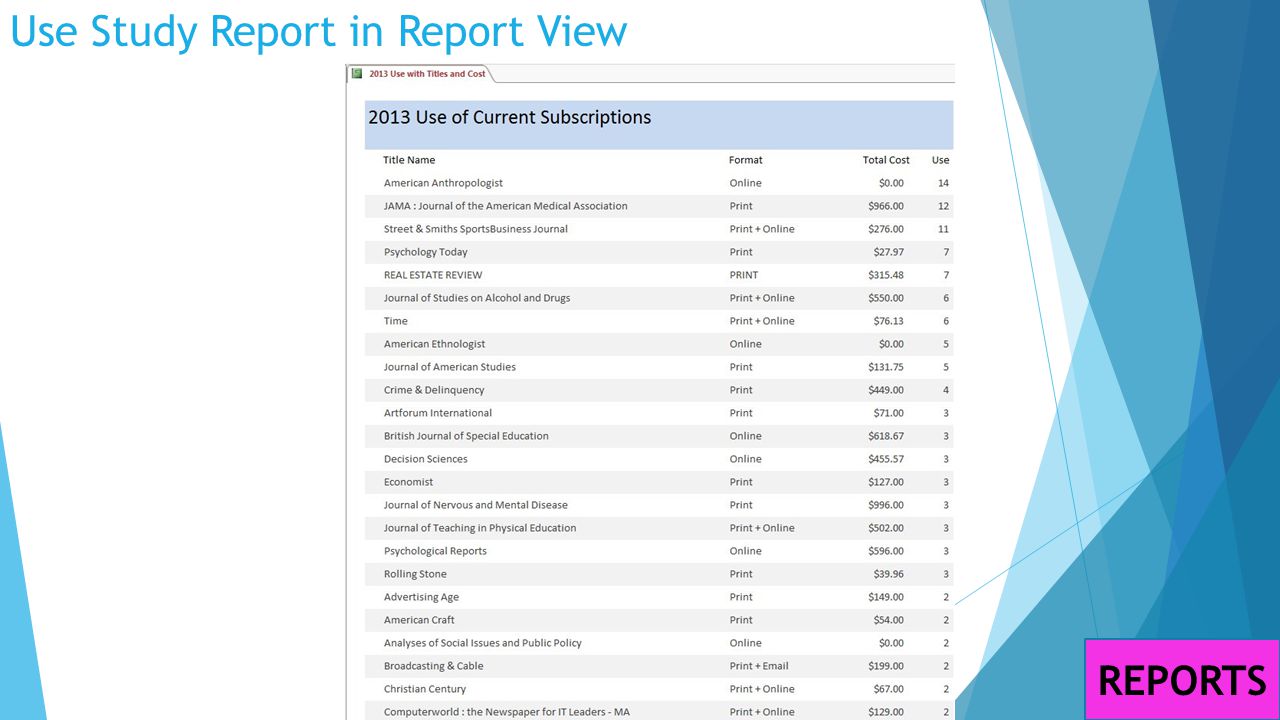The height and width of the screenshot is (720, 1280).
Task: Click the $199.00 cost for Broadcasting & Cable
Action: pyautogui.click(x=886, y=666)
